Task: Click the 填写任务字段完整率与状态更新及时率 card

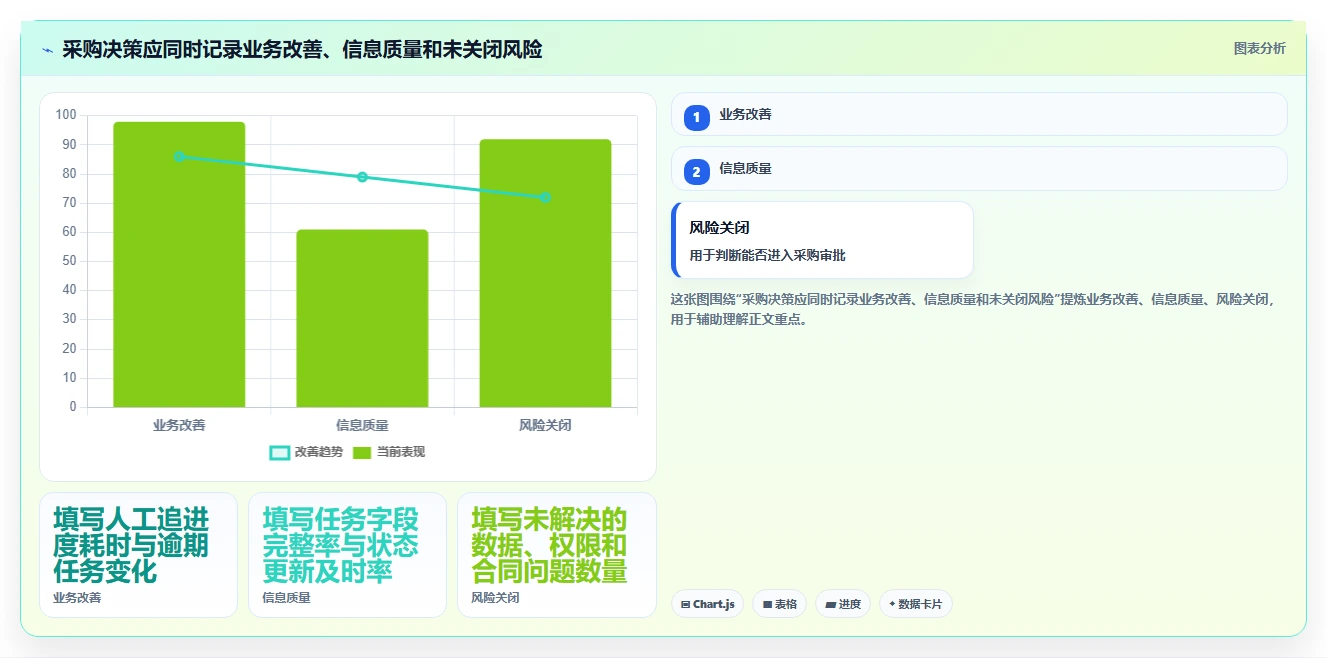Action: (347, 555)
